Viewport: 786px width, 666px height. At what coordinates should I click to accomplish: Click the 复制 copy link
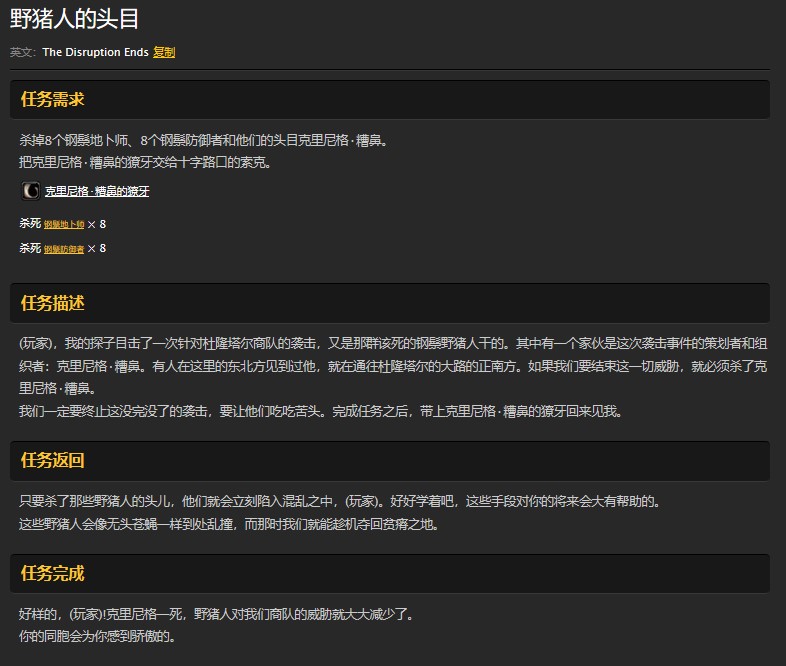click(x=164, y=52)
